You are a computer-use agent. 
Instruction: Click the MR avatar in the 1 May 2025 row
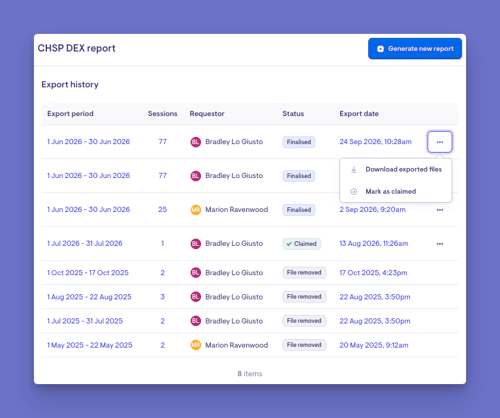[196, 345]
